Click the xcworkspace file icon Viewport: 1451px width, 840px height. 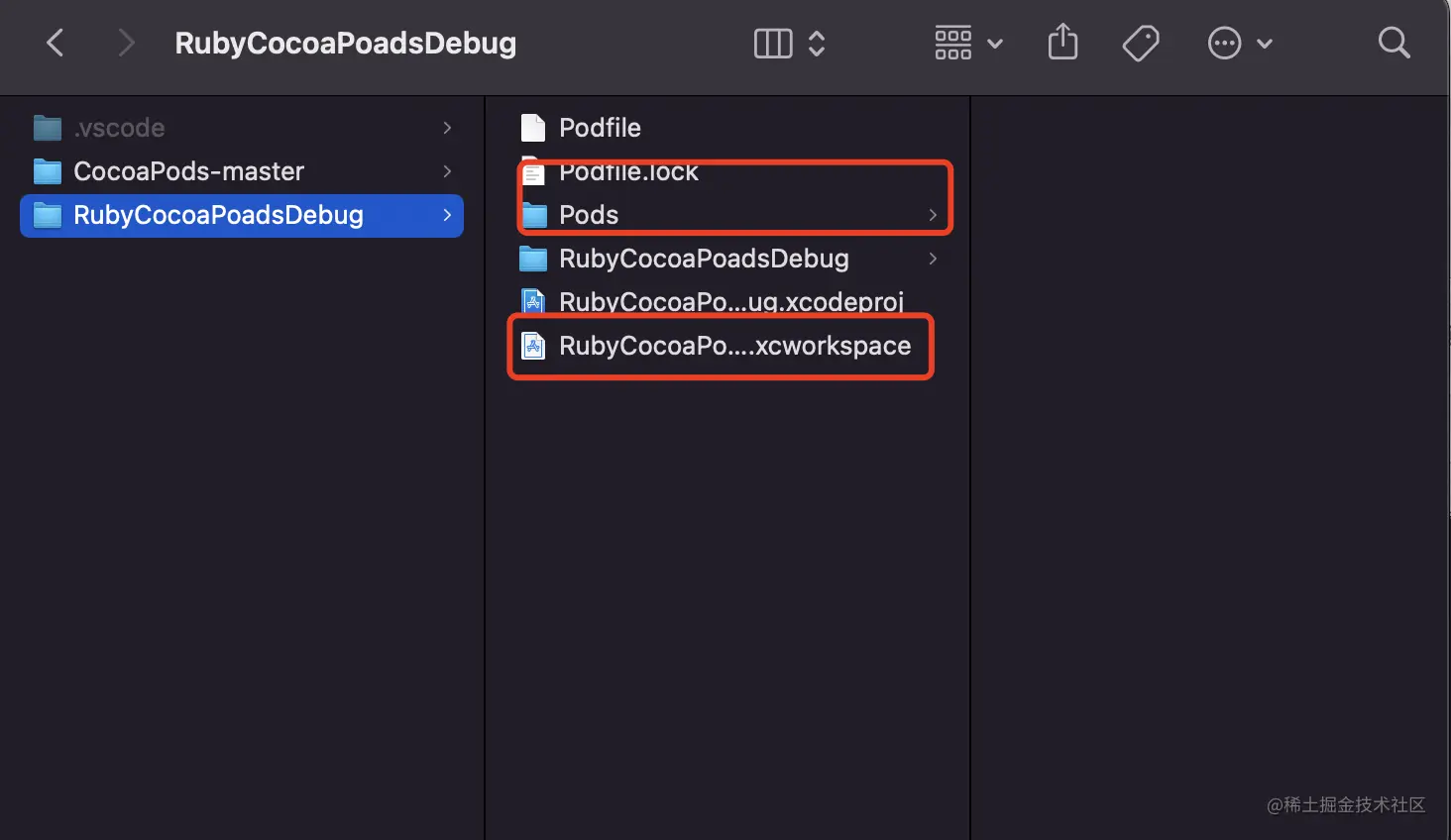[x=533, y=346]
